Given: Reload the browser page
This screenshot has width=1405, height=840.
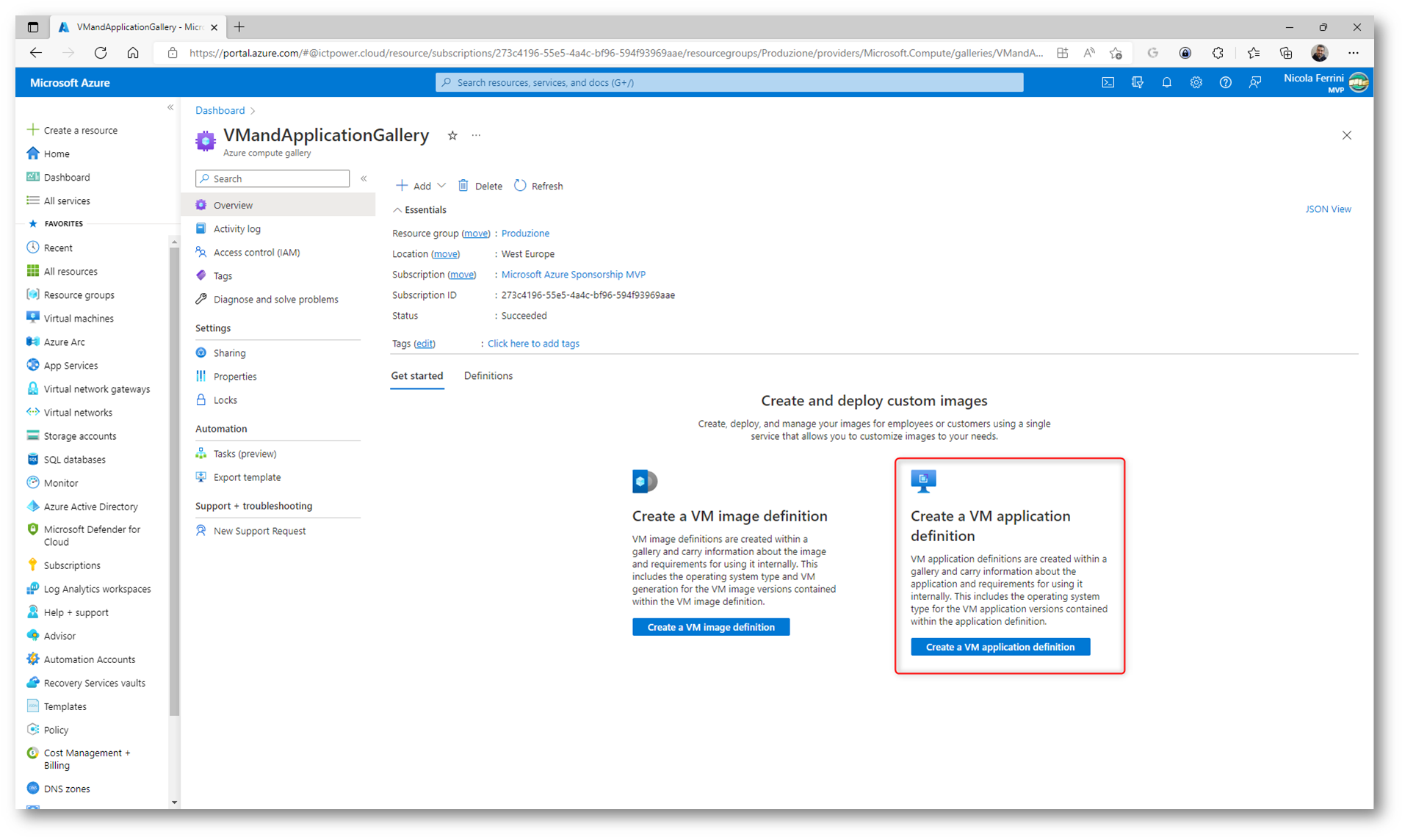Looking at the screenshot, I should tap(101, 53).
